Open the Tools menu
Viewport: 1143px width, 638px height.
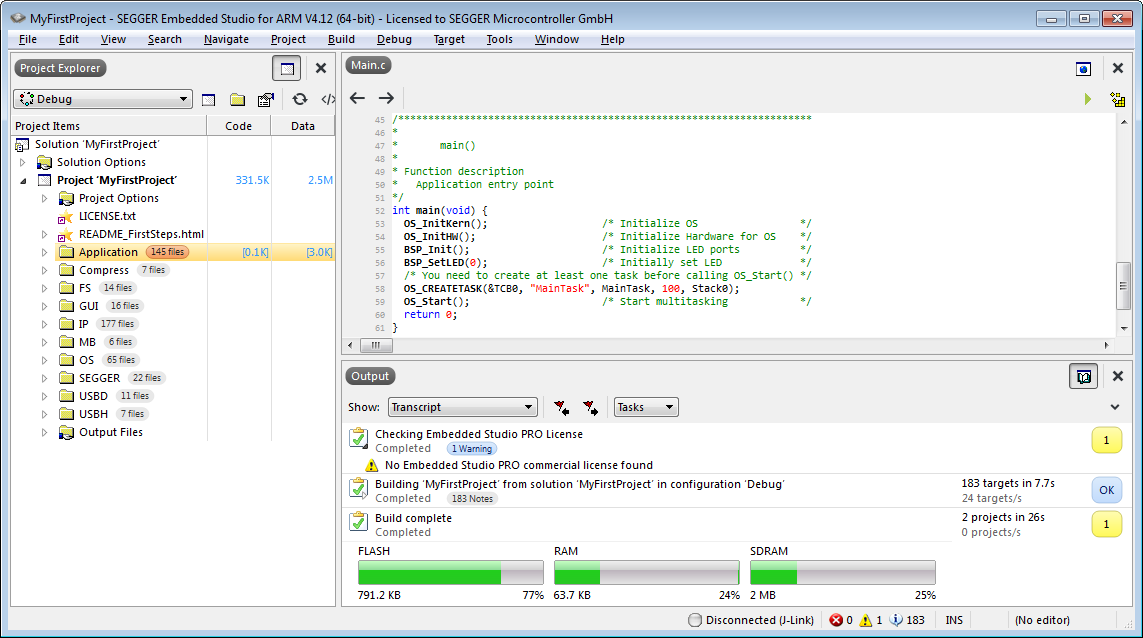(499, 39)
